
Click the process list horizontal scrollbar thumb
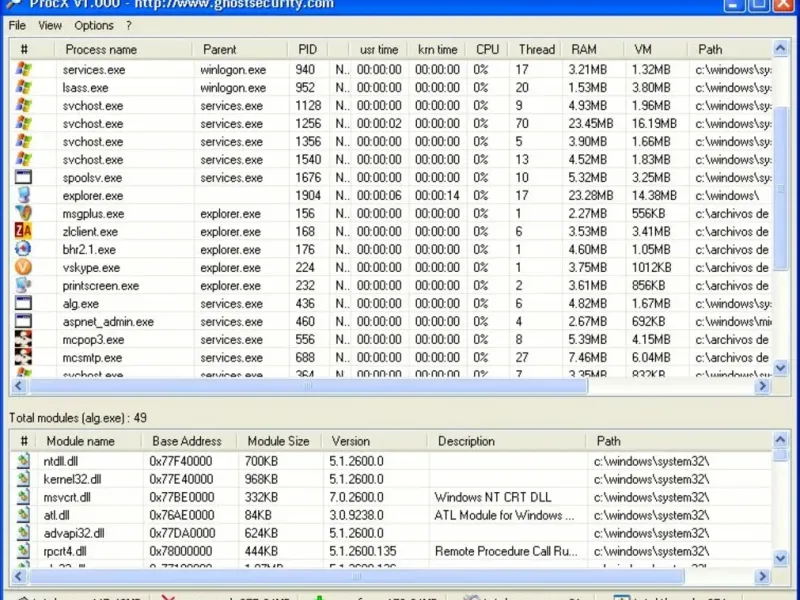point(308,386)
